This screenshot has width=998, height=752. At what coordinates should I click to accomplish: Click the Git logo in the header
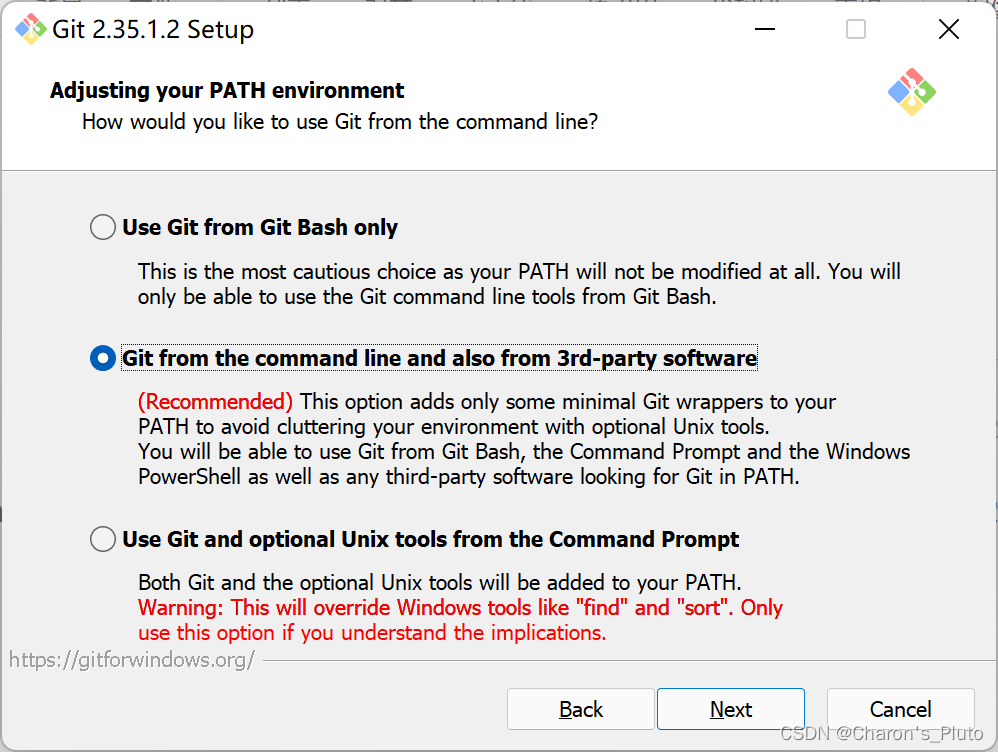pyautogui.click(x=911, y=92)
